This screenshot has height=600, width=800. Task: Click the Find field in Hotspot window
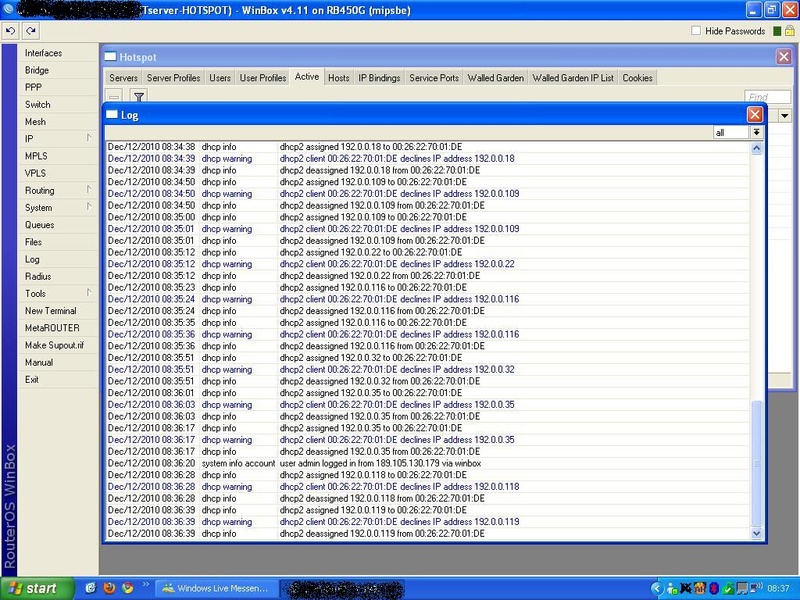click(x=767, y=96)
